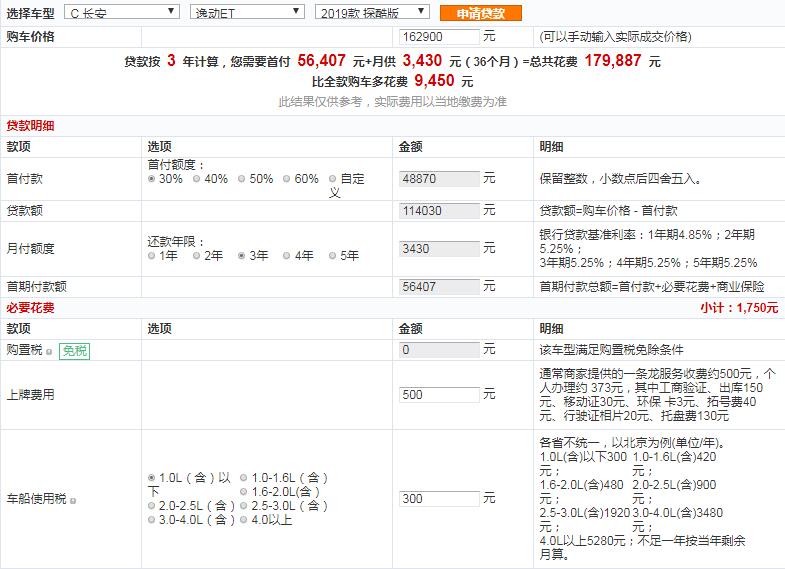Select 50% down payment radio
This screenshot has height=569, width=785.
[x=241, y=179]
